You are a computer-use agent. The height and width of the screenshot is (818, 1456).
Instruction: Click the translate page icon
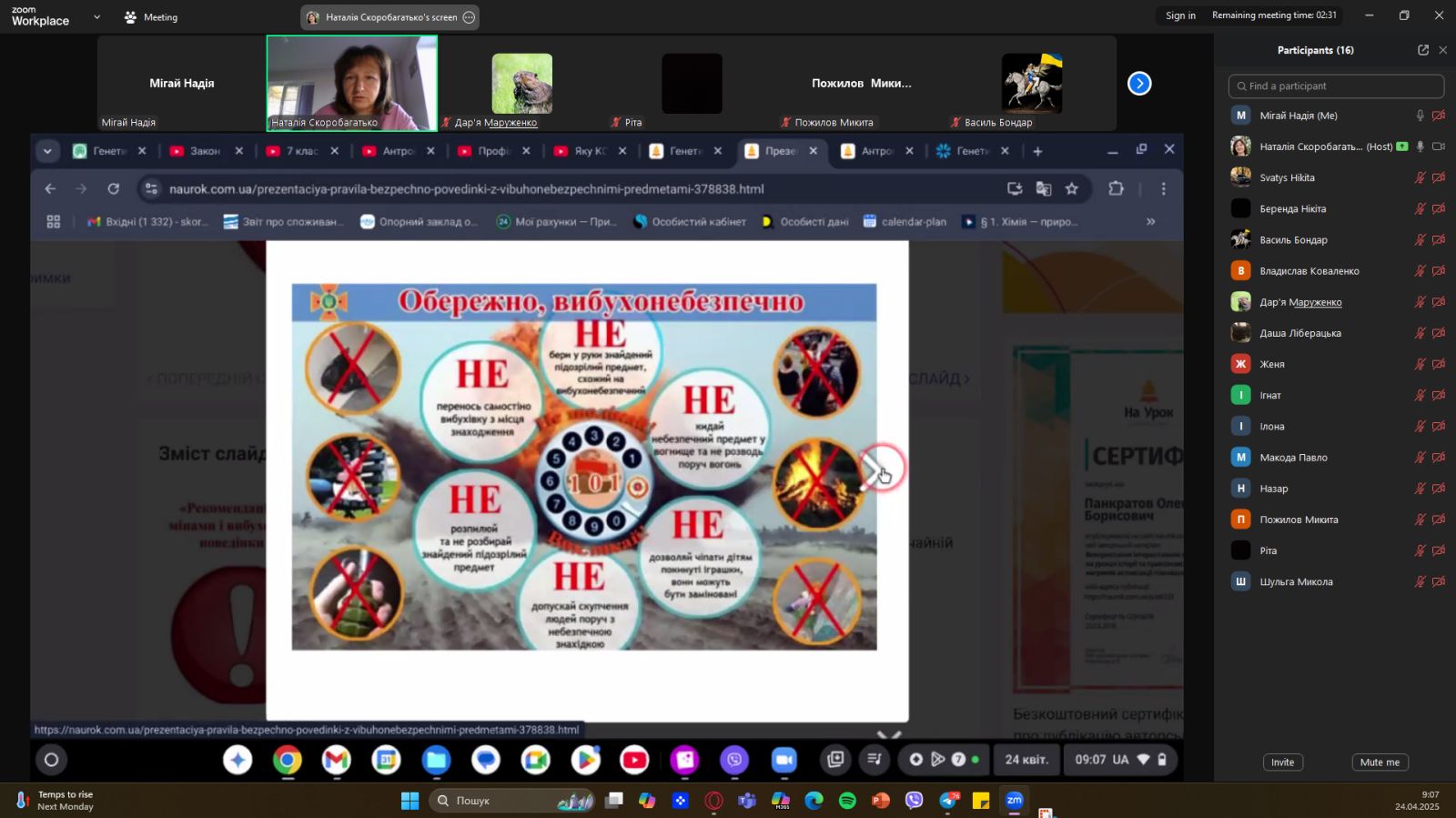pyautogui.click(x=1044, y=188)
